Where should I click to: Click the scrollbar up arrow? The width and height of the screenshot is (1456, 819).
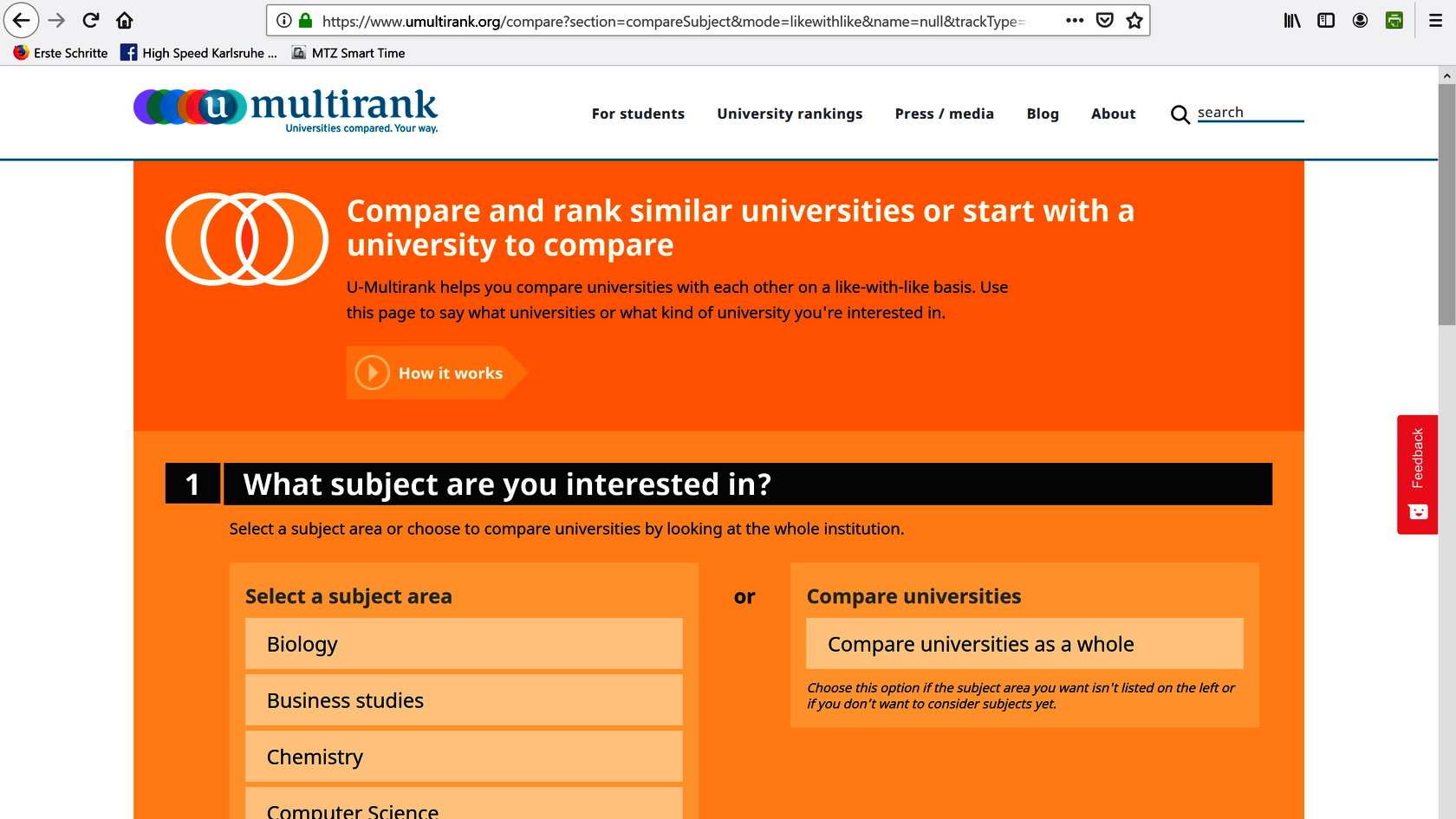(1447, 75)
